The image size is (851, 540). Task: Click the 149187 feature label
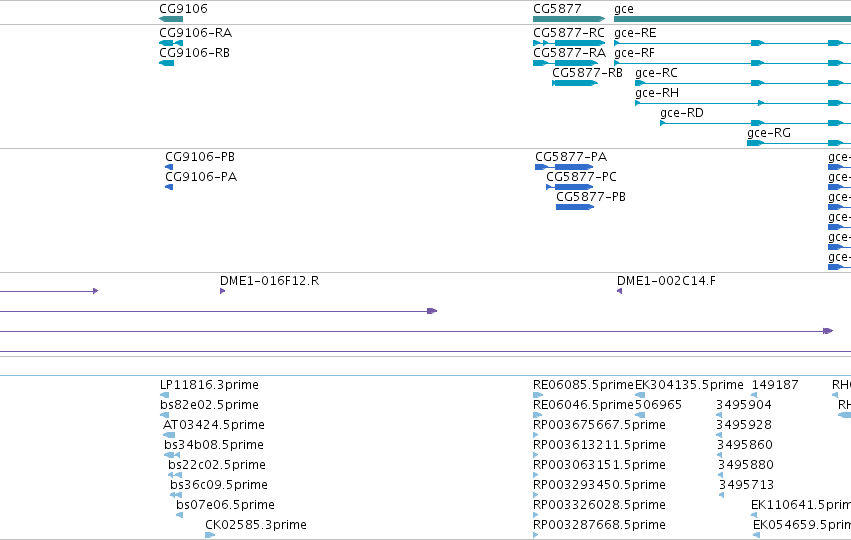click(x=775, y=385)
